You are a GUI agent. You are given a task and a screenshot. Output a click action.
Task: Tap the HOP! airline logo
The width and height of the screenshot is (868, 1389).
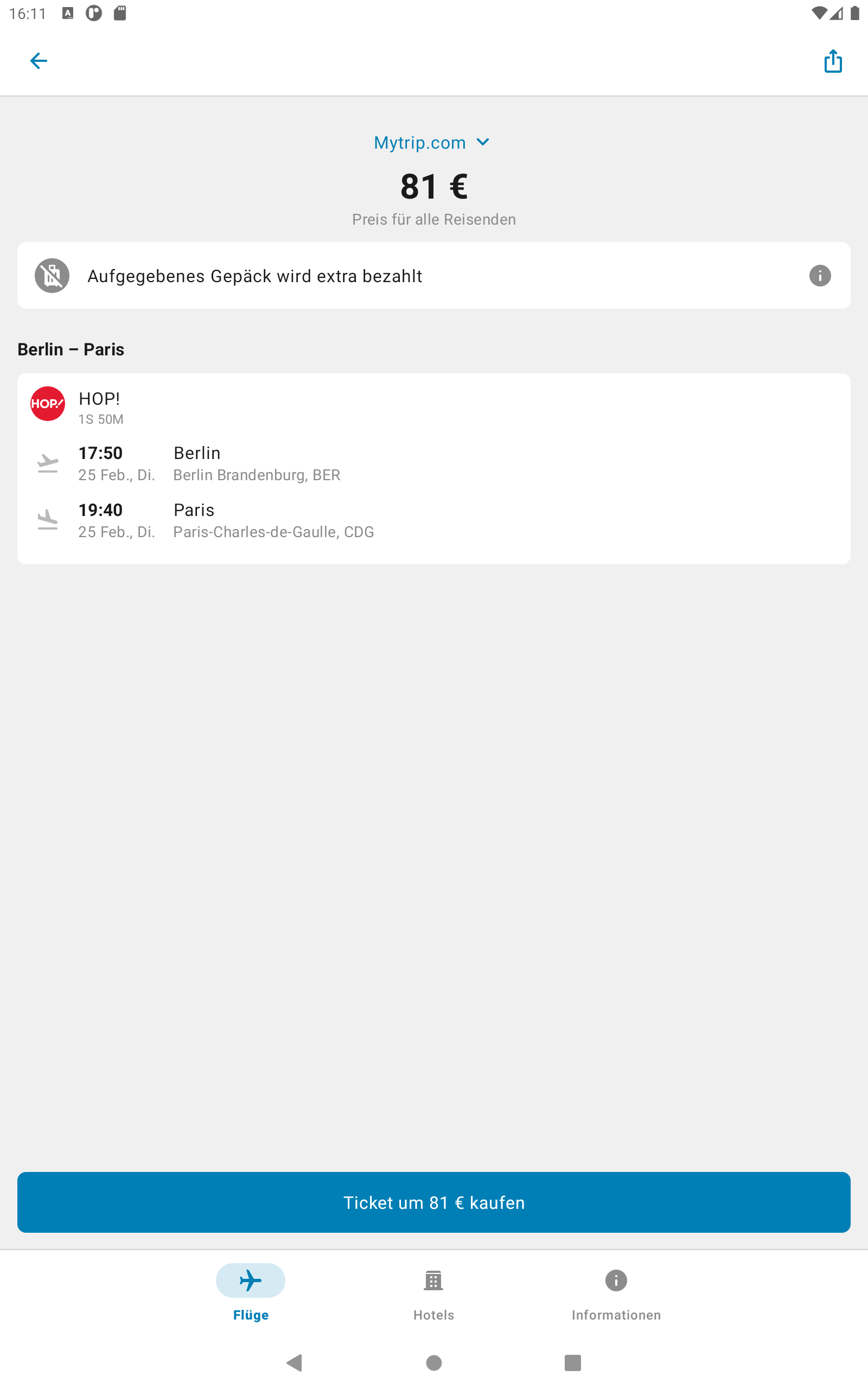(x=48, y=404)
